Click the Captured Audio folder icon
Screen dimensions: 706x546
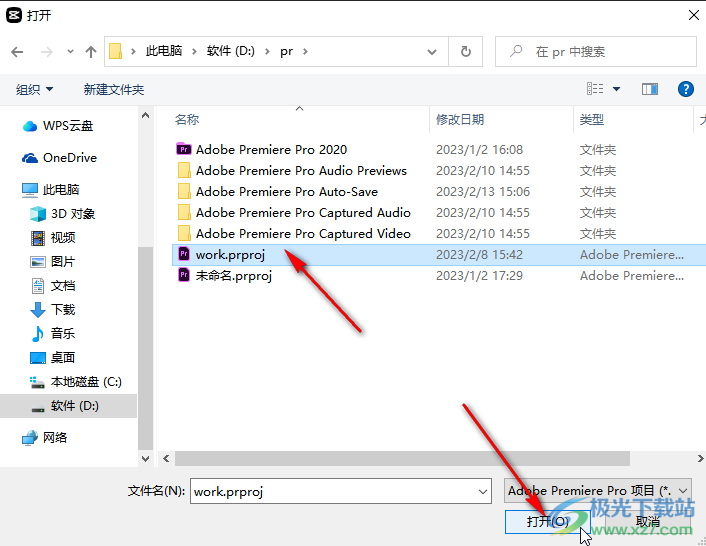coord(184,212)
